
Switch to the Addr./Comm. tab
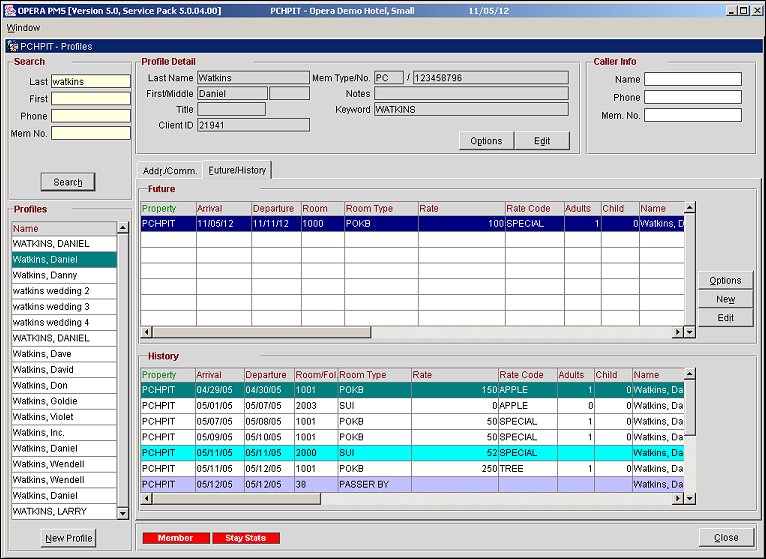click(169, 170)
